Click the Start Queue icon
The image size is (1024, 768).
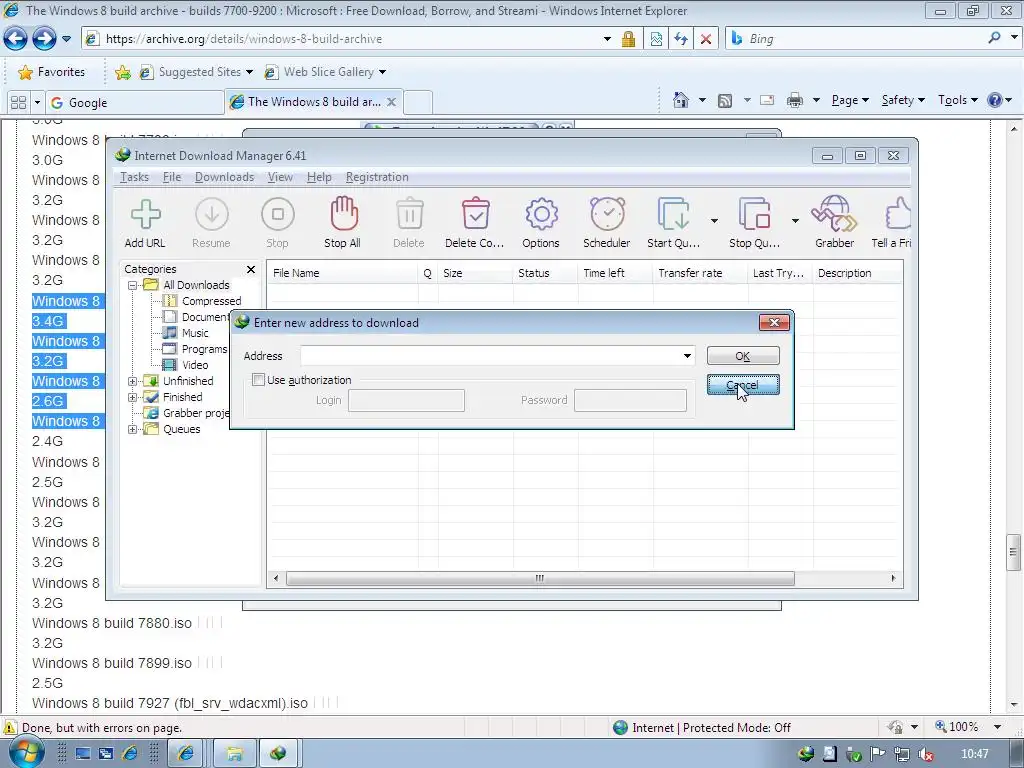tap(673, 214)
